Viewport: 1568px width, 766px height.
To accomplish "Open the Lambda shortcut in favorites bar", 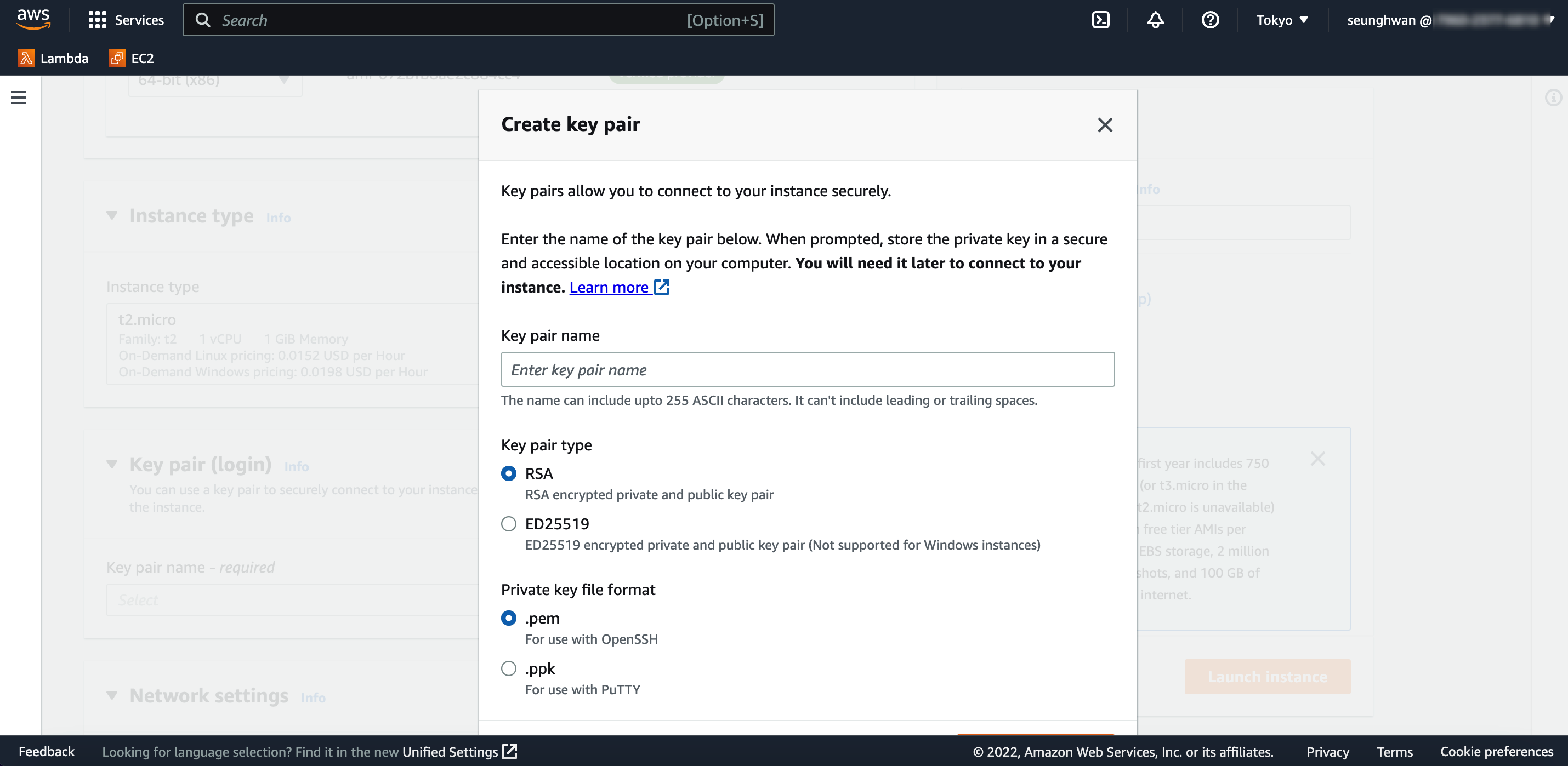I will click(x=53, y=59).
